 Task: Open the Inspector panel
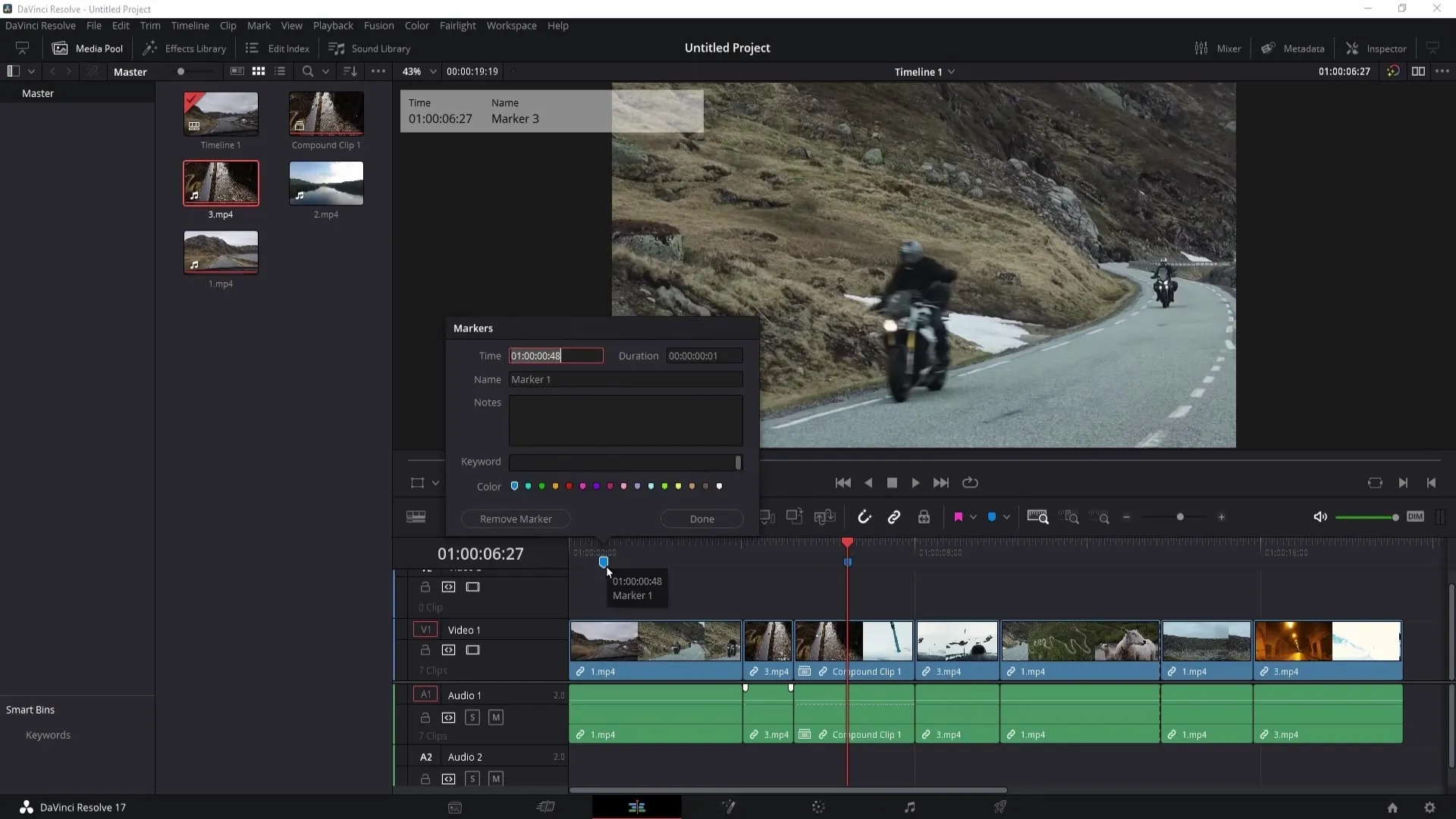(1376, 49)
